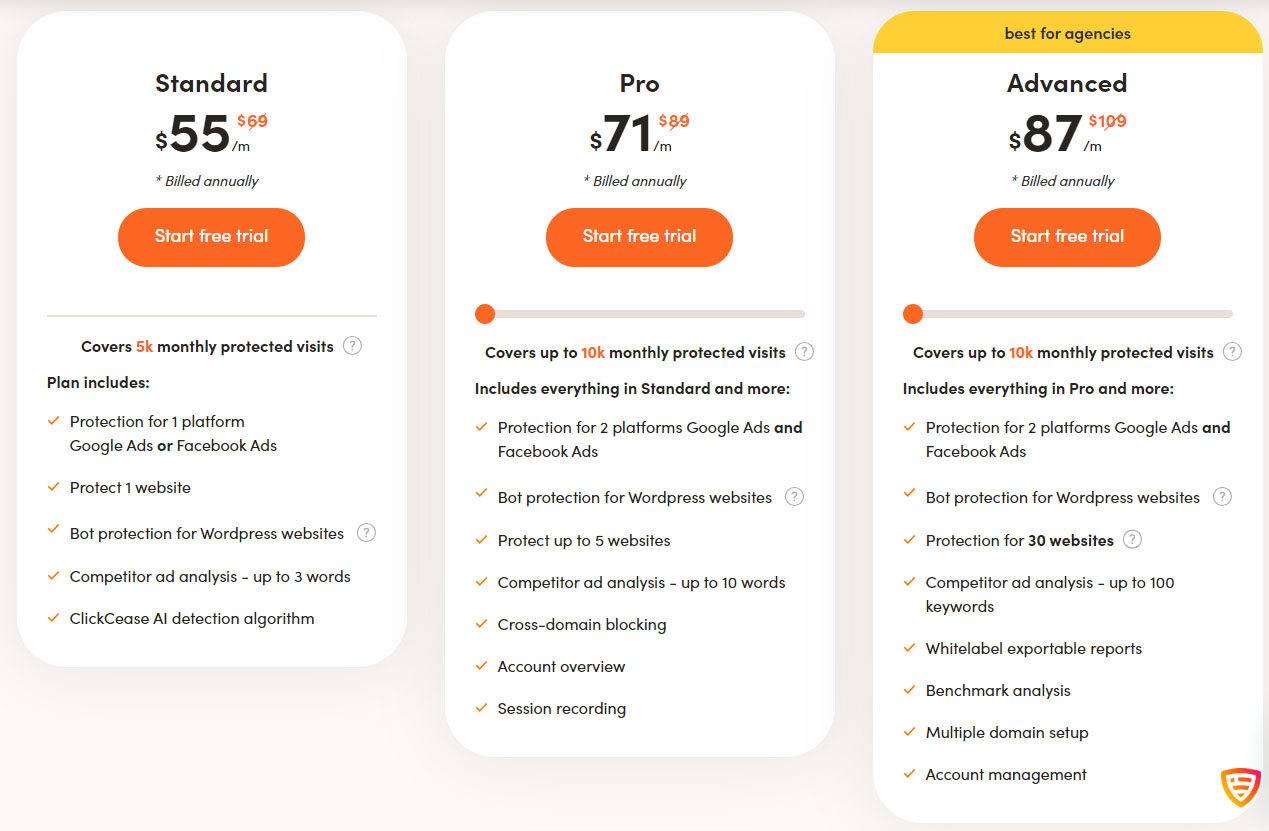Start free trial for Advanced plan
The height and width of the screenshot is (831, 1269).
coord(1067,237)
